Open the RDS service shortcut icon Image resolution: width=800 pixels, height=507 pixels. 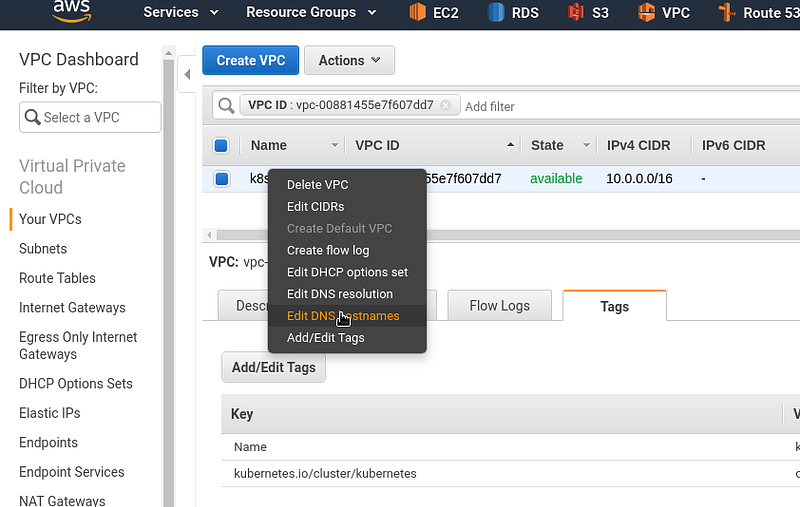coord(495,12)
